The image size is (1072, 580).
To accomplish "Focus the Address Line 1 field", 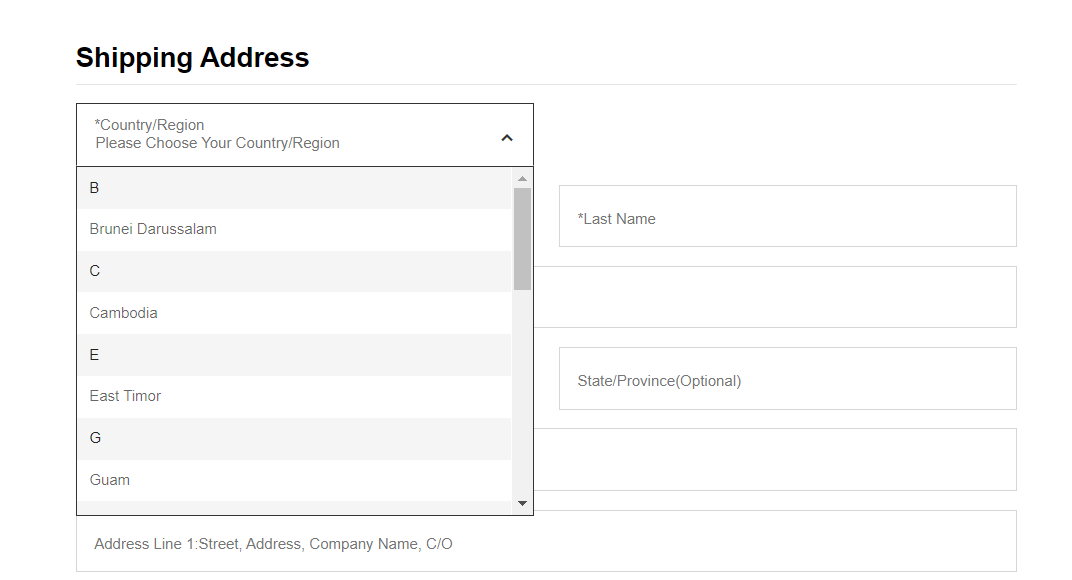I will pos(546,542).
